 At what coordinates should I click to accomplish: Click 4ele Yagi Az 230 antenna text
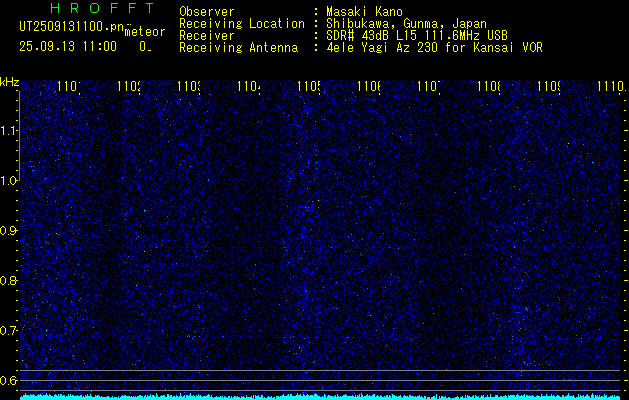click(x=434, y=48)
